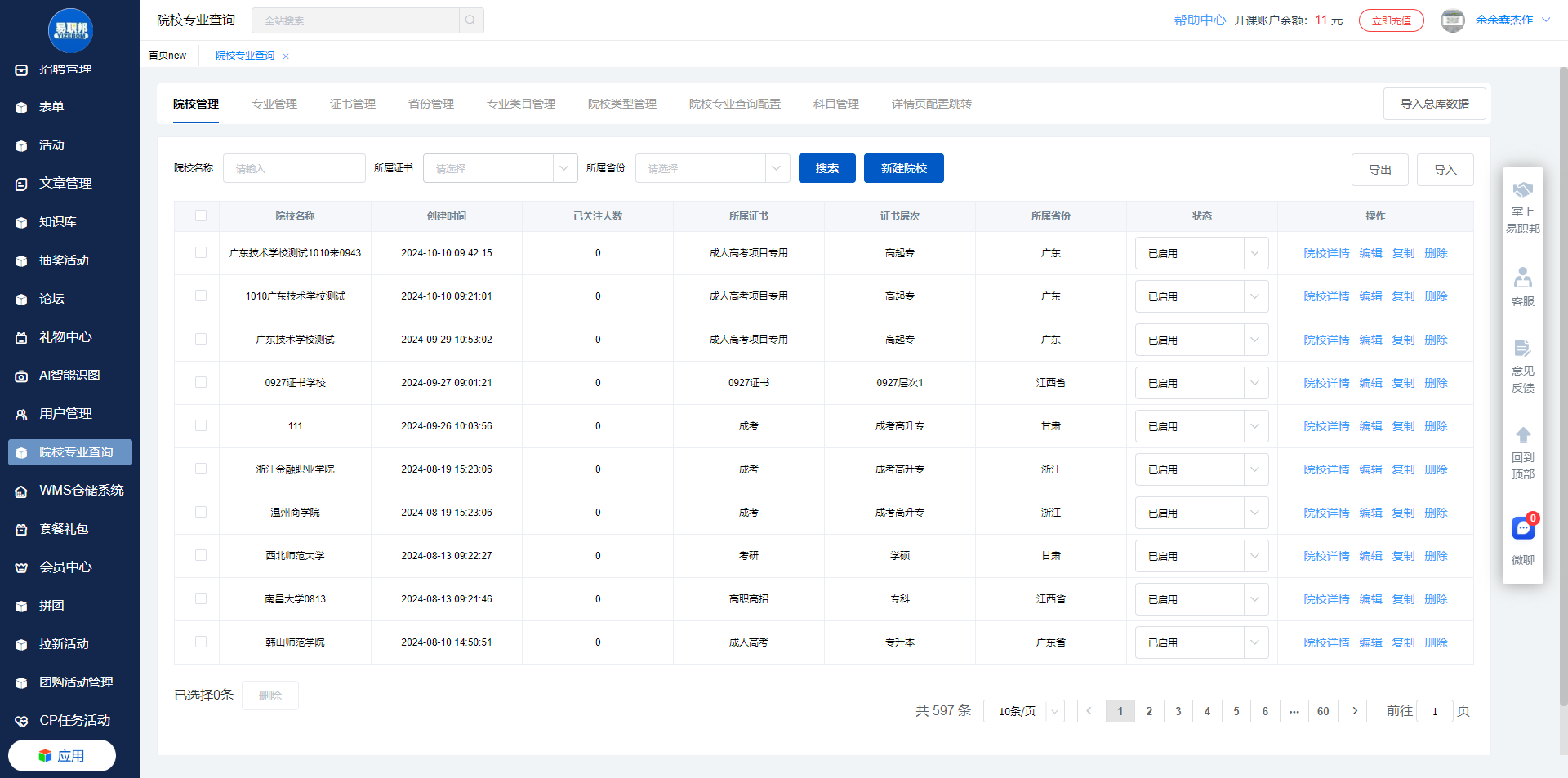Click the search magnifier icon in top bar
The width and height of the screenshot is (1568, 778).
coord(470,20)
